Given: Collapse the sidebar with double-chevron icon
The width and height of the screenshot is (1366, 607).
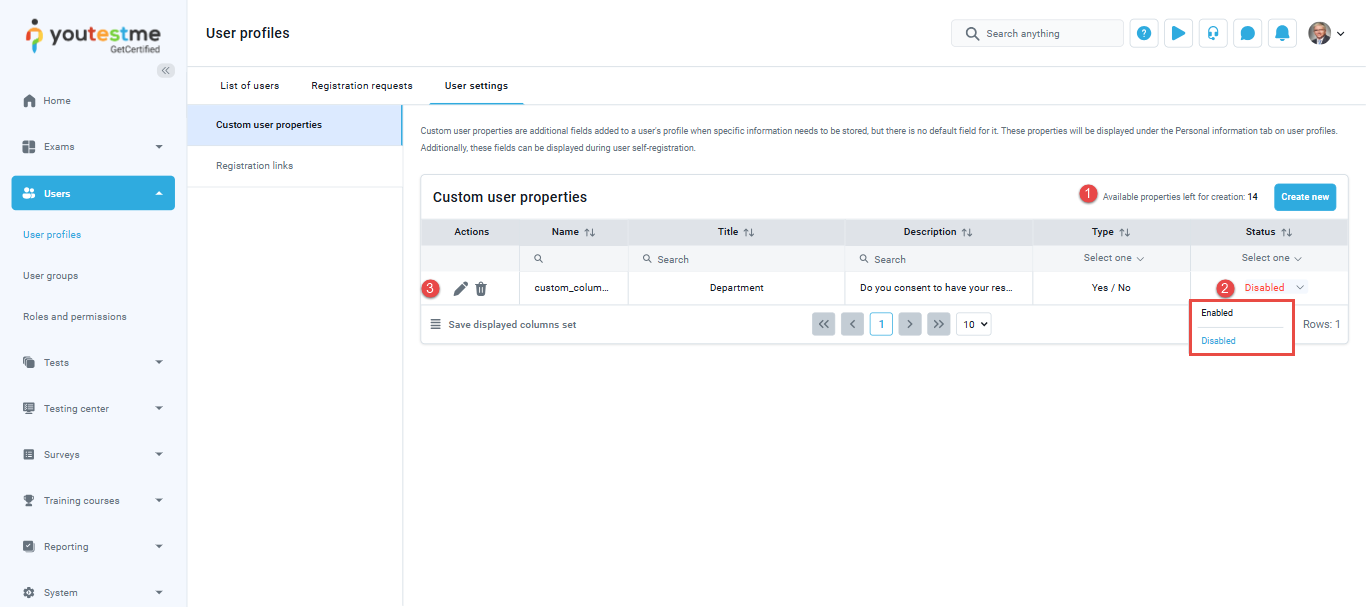Looking at the screenshot, I should (x=166, y=70).
